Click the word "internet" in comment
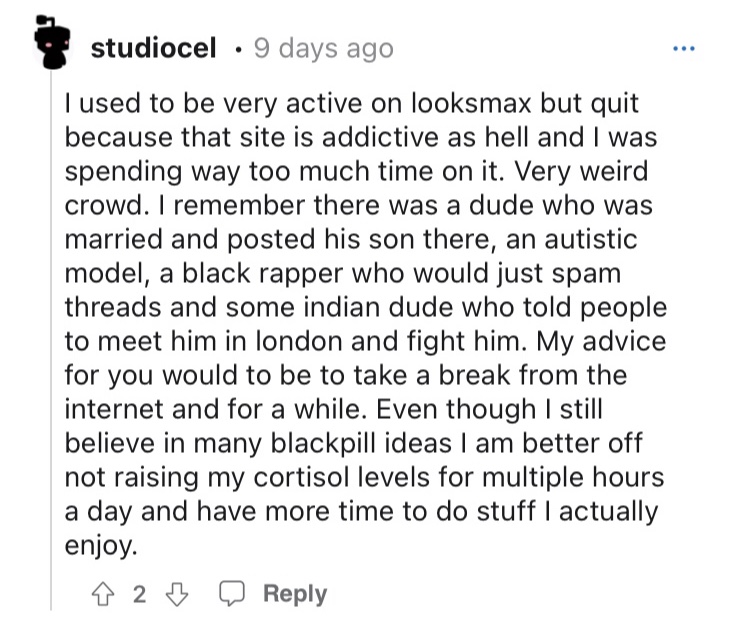 coord(114,409)
